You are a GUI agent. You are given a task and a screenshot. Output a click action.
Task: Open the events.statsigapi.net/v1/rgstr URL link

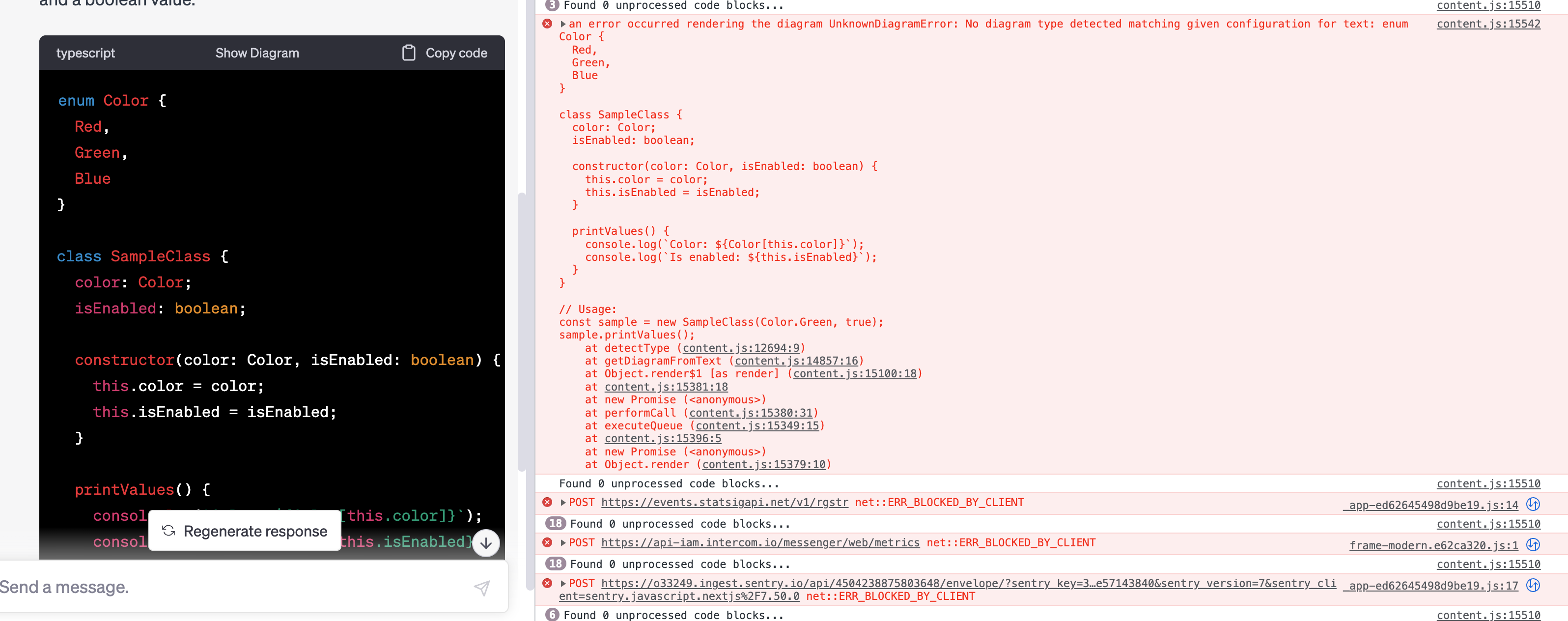pyautogui.click(x=725, y=502)
